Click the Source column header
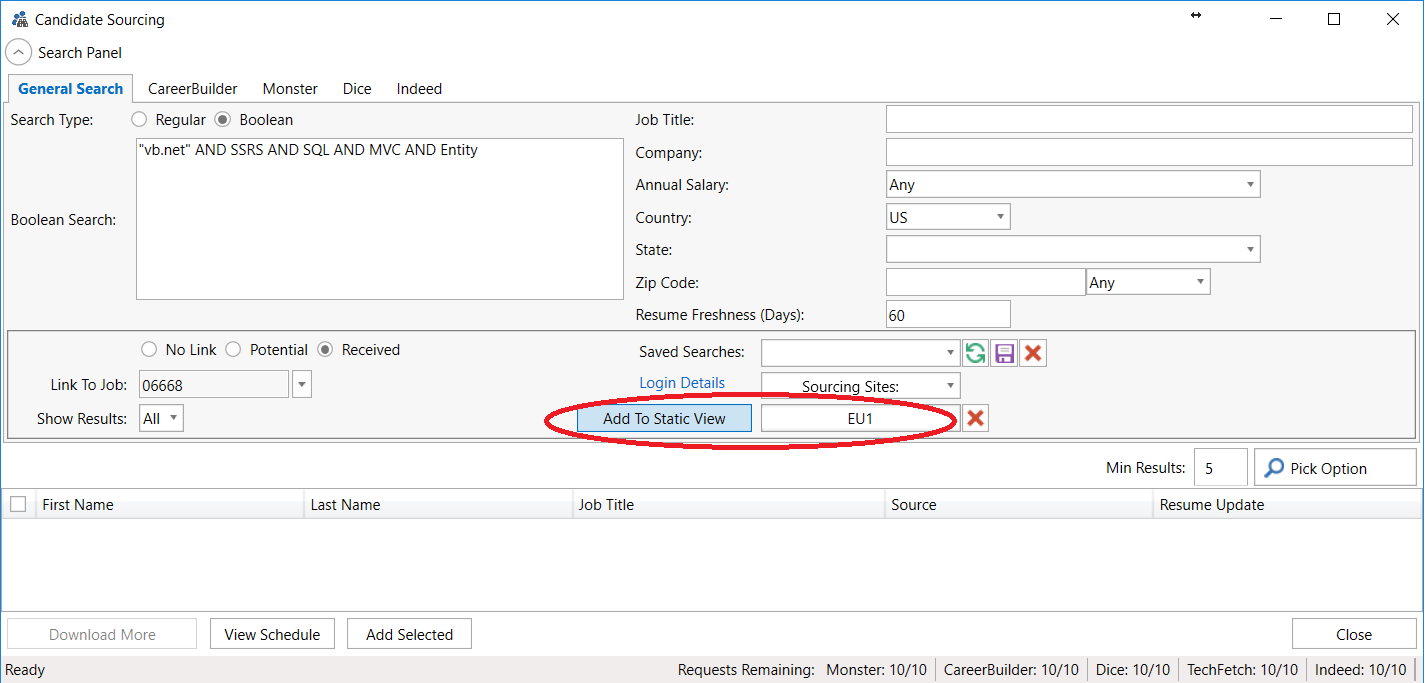This screenshot has height=683, width=1425. 1019,505
